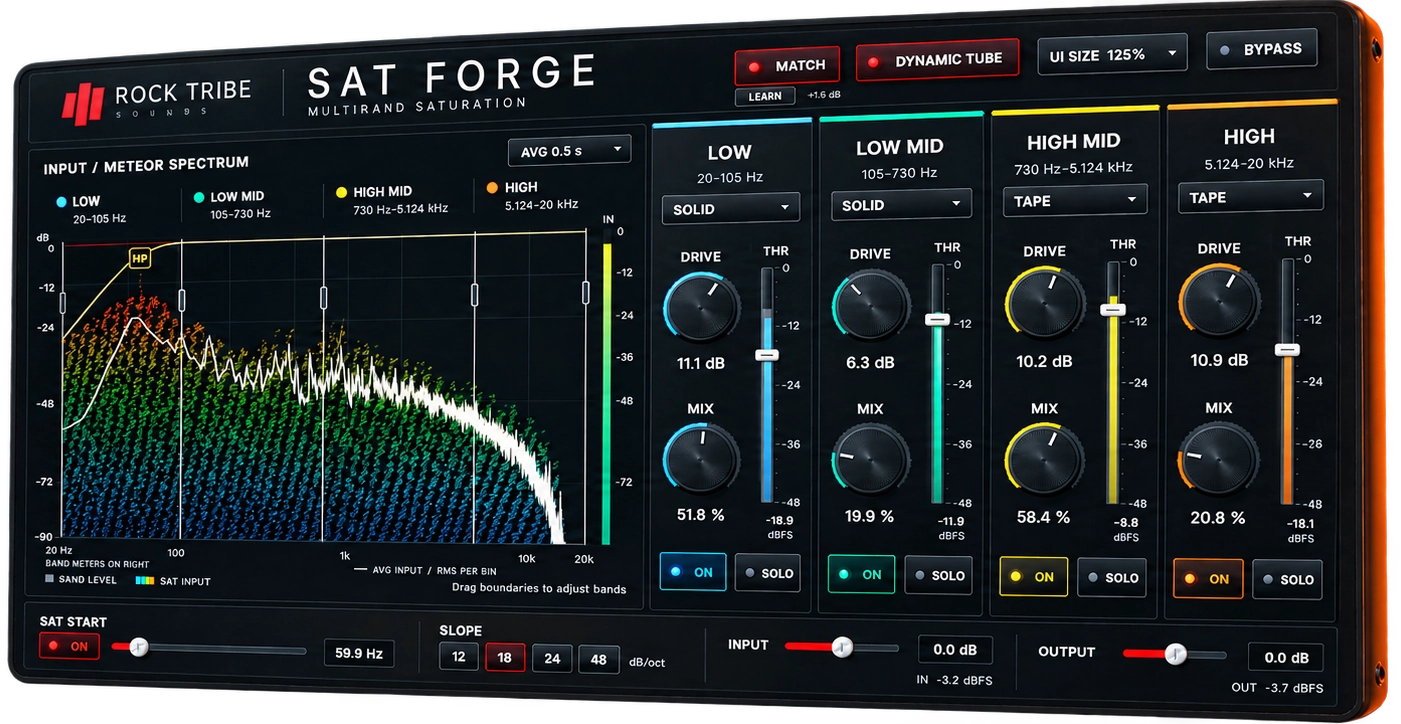Screen dimensions: 1401x724
Task: Adjust the HIGH MID band Drive knob
Action: (x=1044, y=304)
